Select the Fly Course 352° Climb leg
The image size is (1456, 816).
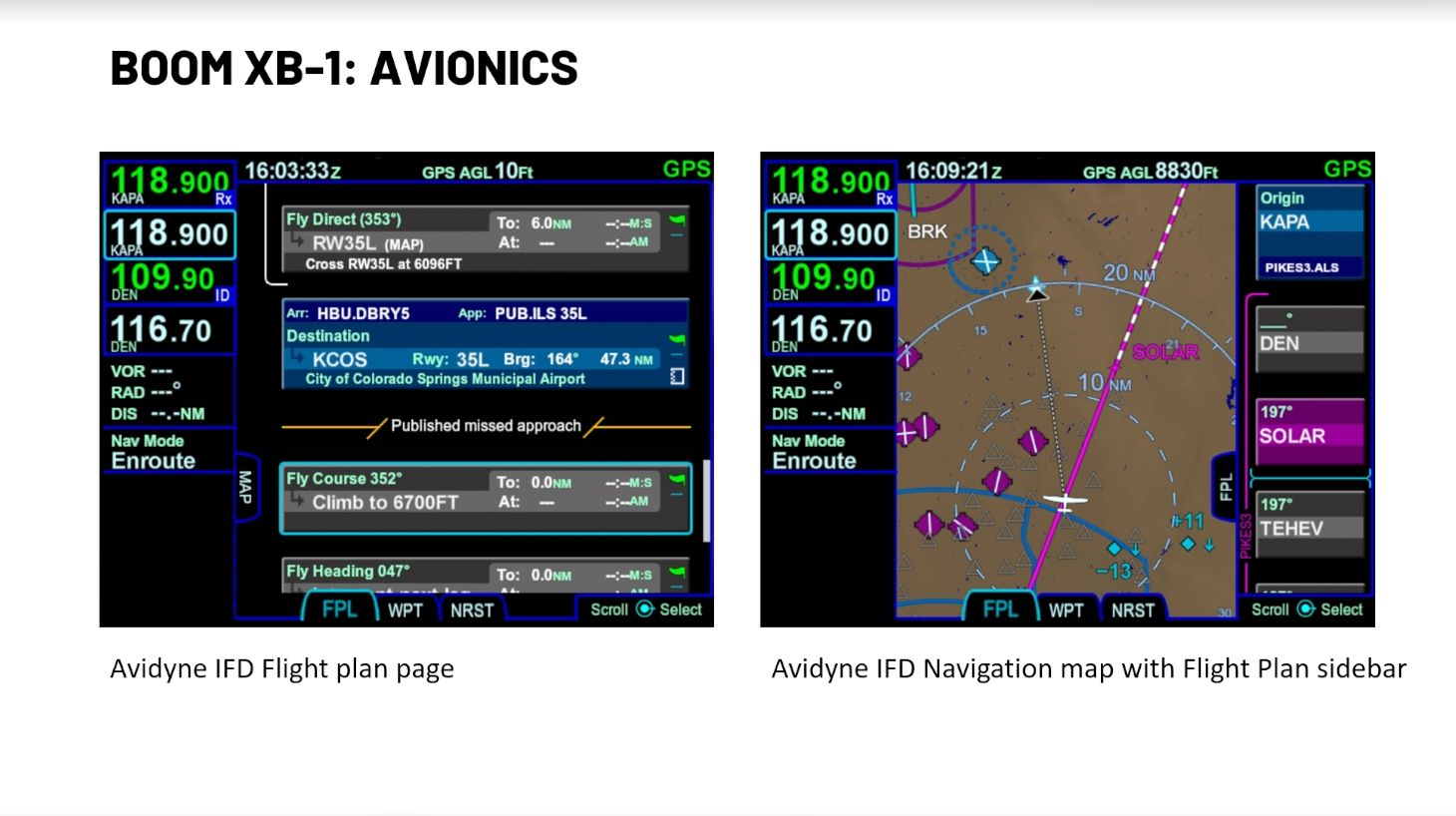coord(485,498)
